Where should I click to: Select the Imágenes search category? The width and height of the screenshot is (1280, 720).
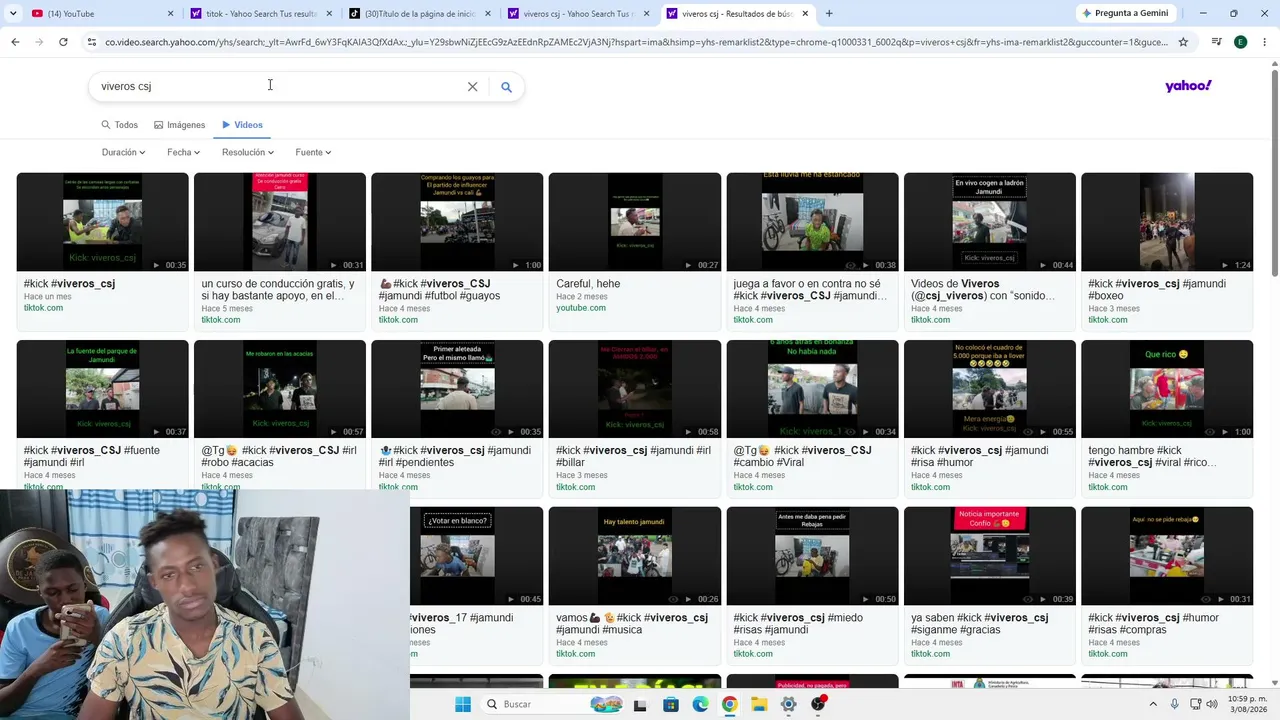click(179, 125)
